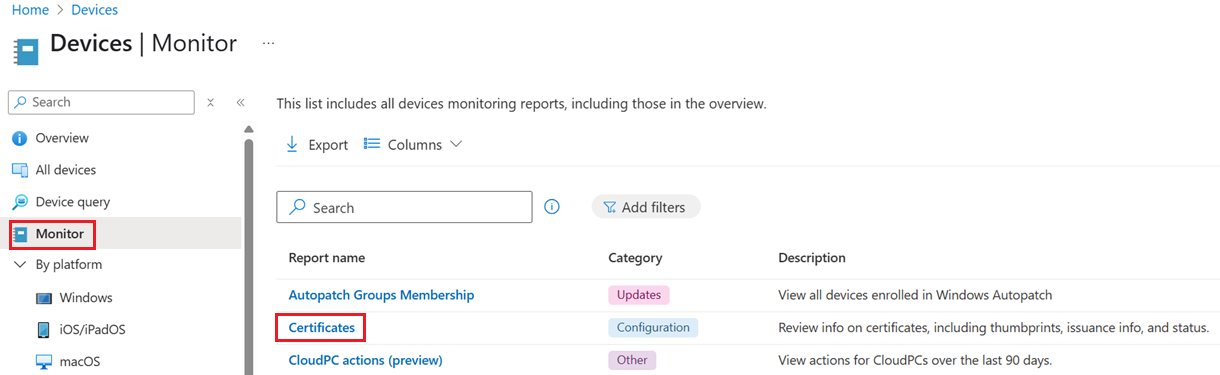Click 'View actions for CloudPCs' description text
Image resolution: width=1220 pixels, height=375 pixels.
[915, 360]
